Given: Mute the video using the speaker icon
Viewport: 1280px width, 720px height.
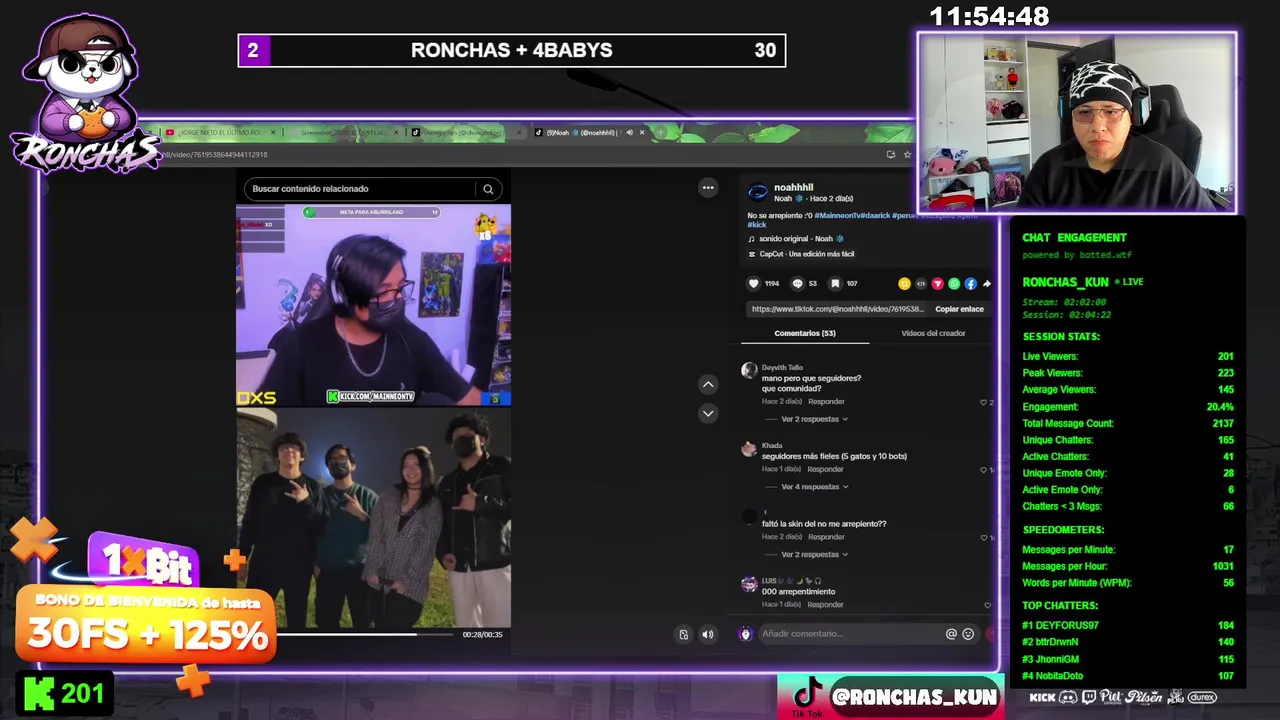Looking at the screenshot, I should click(x=708, y=634).
